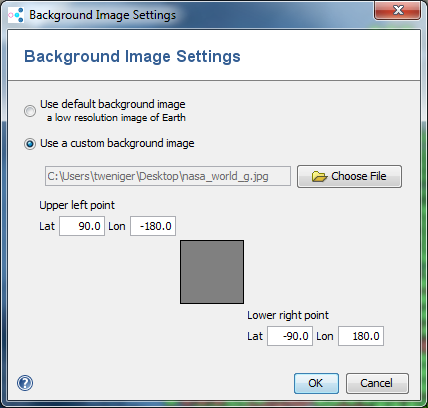Click the folder icon on Choose File

tap(319, 176)
